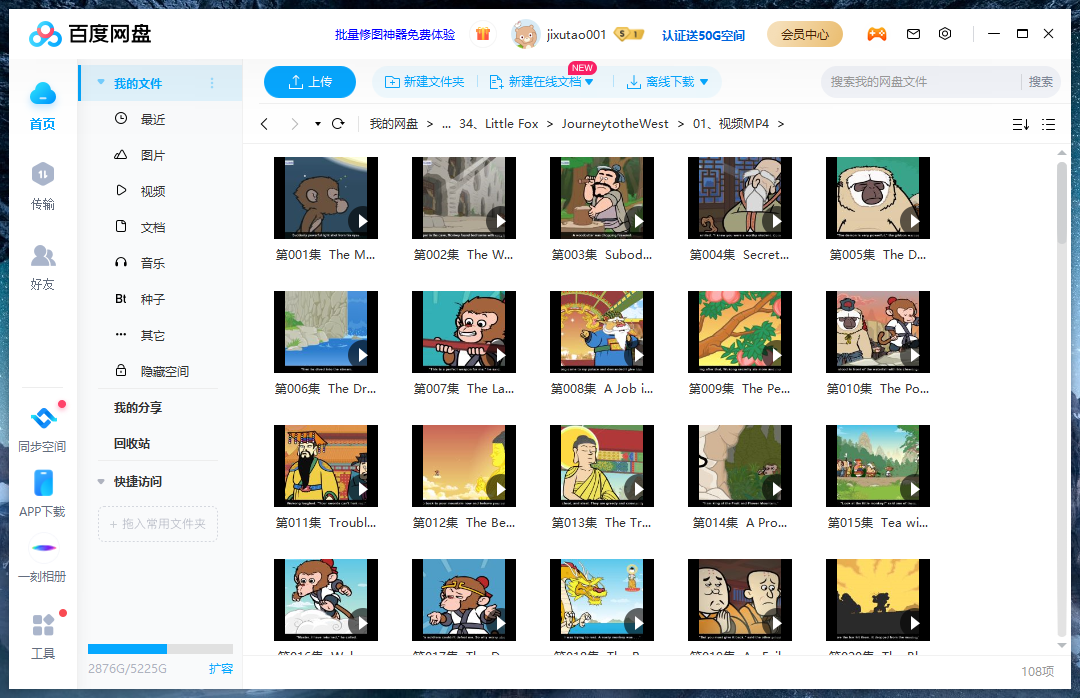This screenshot has height=698, width=1080.
Task: Click the storage usage progress bar
Action: coord(160,648)
